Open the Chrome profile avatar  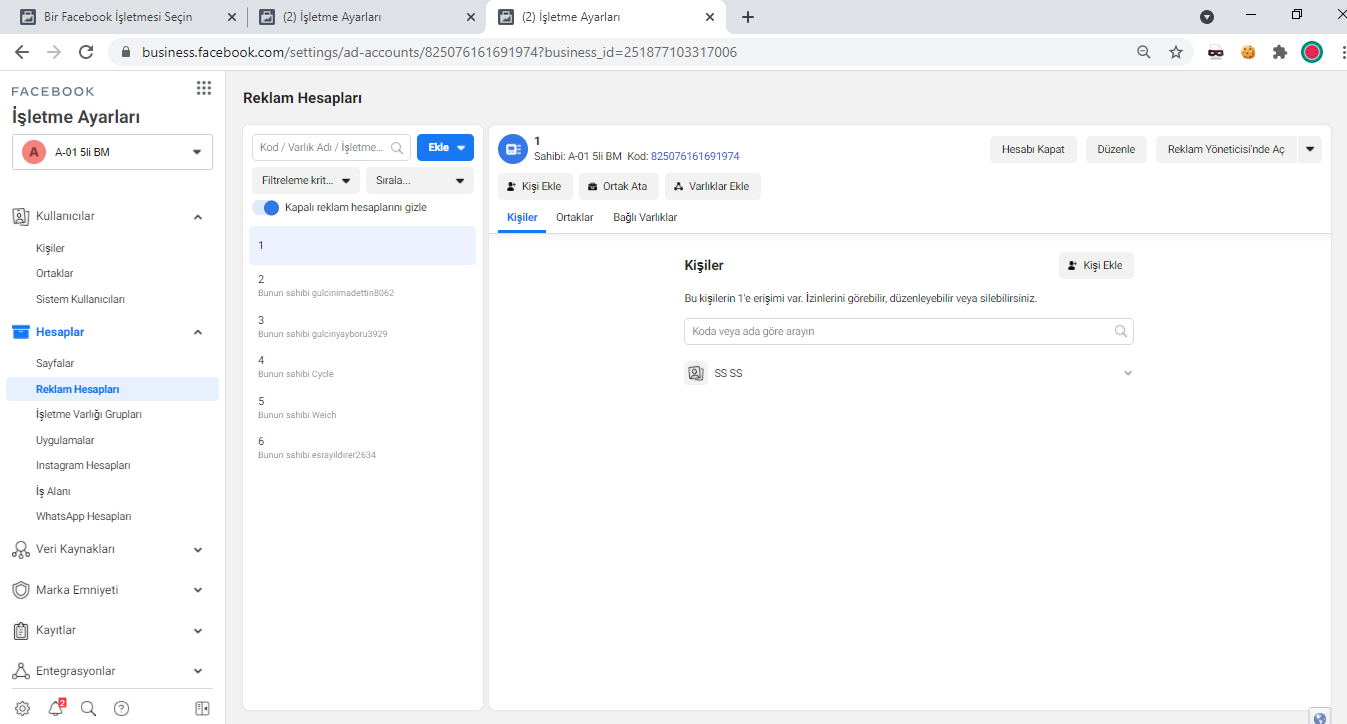click(x=1312, y=52)
